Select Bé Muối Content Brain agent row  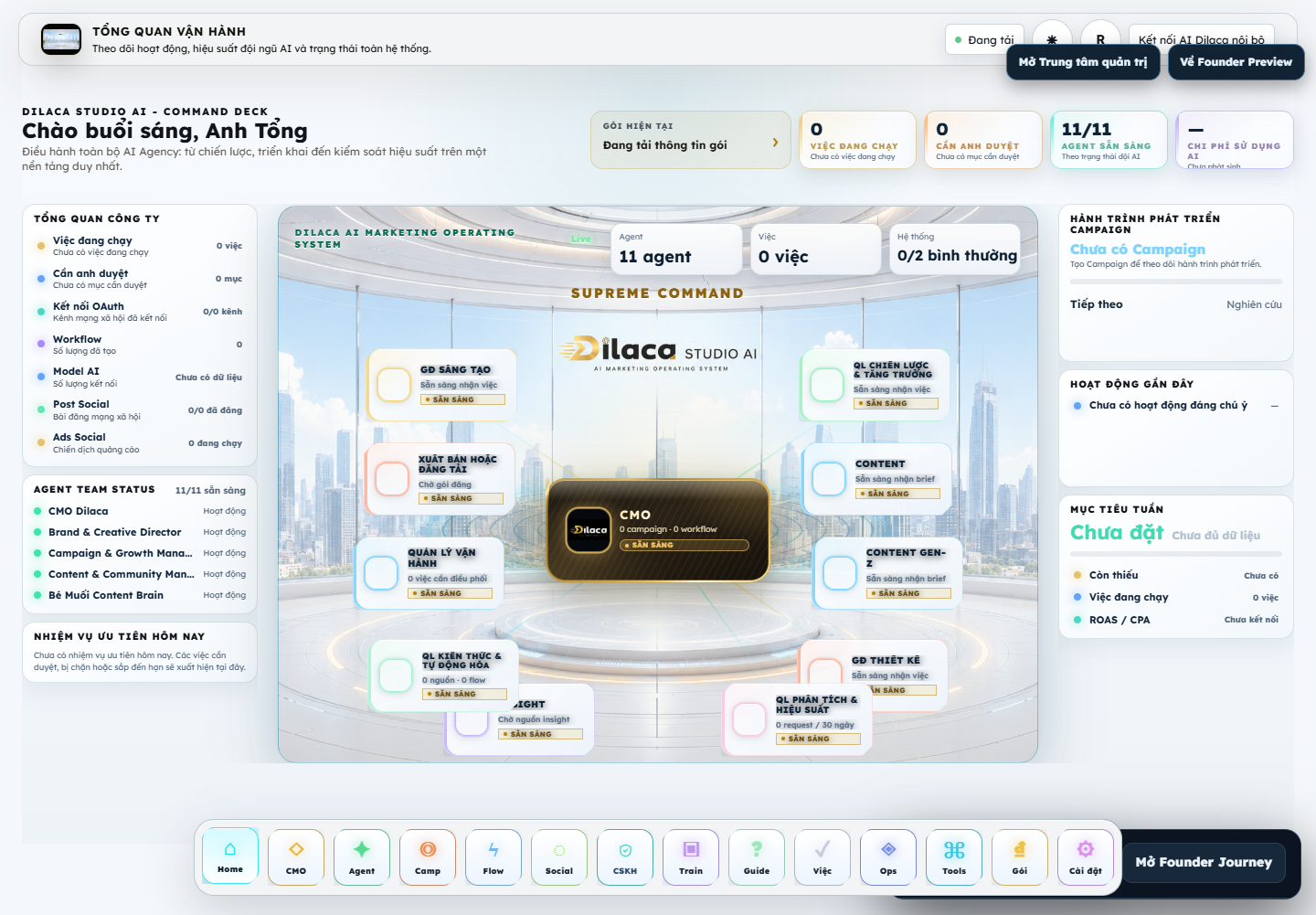click(140, 595)
